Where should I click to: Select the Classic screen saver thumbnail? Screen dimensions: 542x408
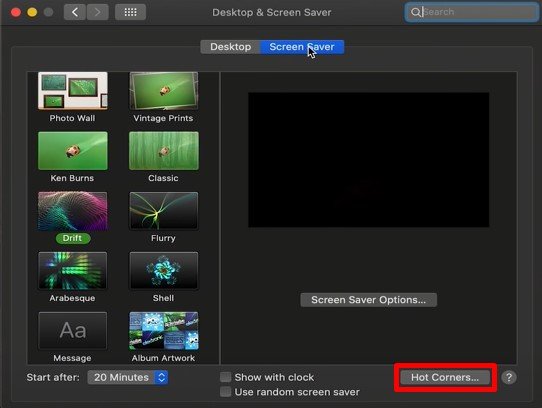point(164,151)
